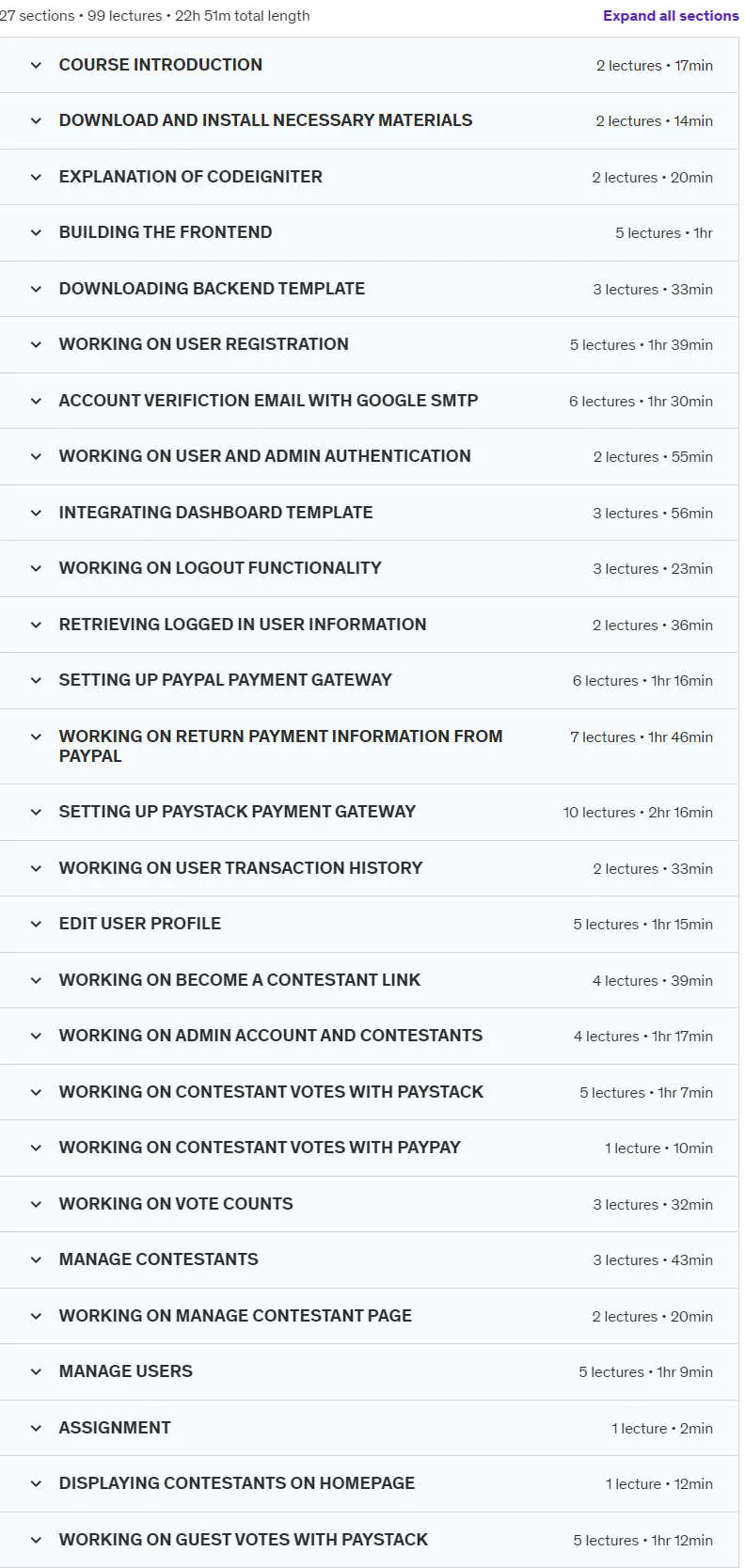Click chevron next to EXPLANATION OF CODEIGNITER
Viewport: 745px width, 1568px height.
pyautogui.click(x=36, y=178)
